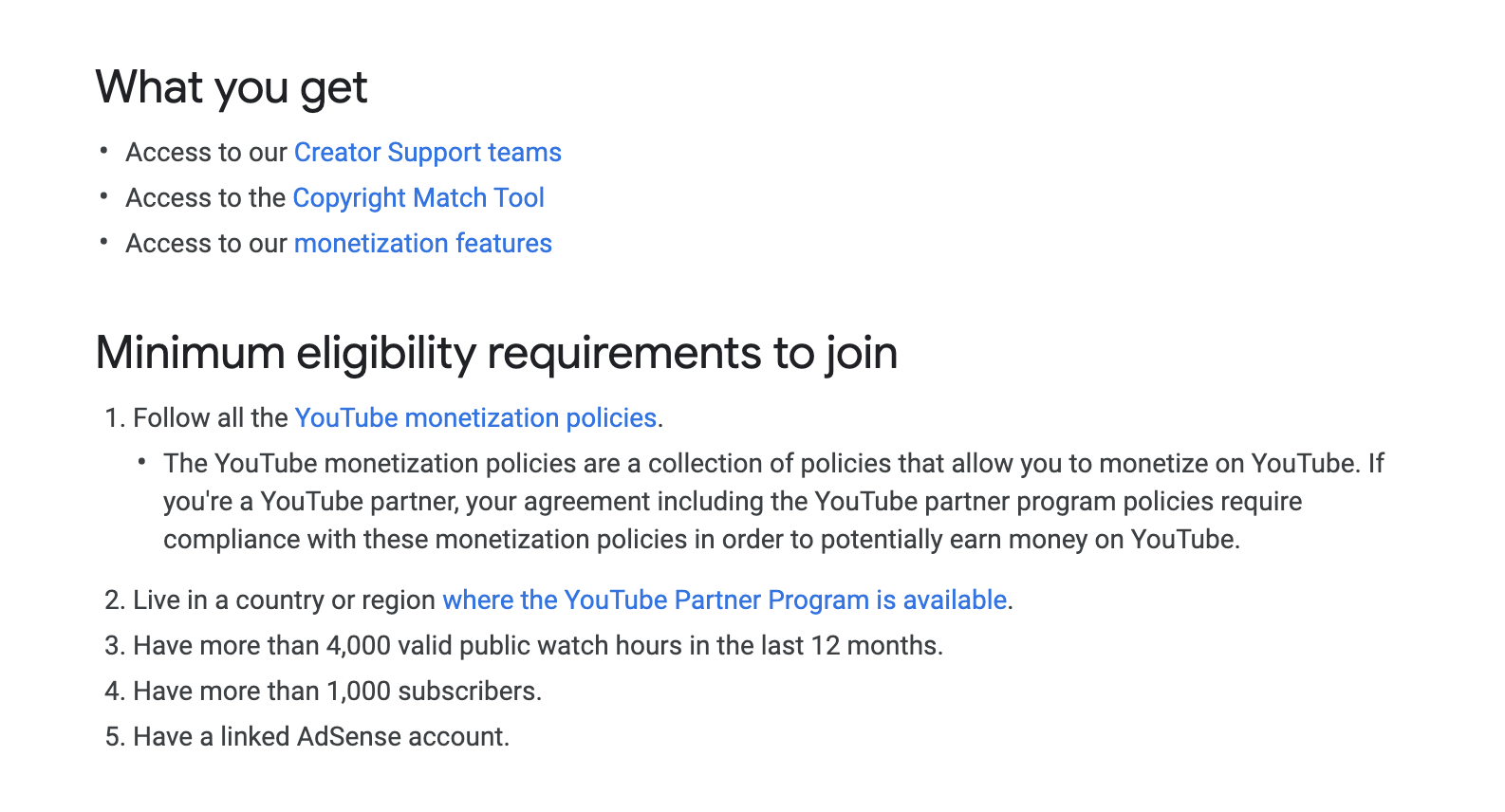Image resolution: width=1505 pixels, height=812 pixels.
Task: Click the "Follow all the" text
Action: coord(211,418)
